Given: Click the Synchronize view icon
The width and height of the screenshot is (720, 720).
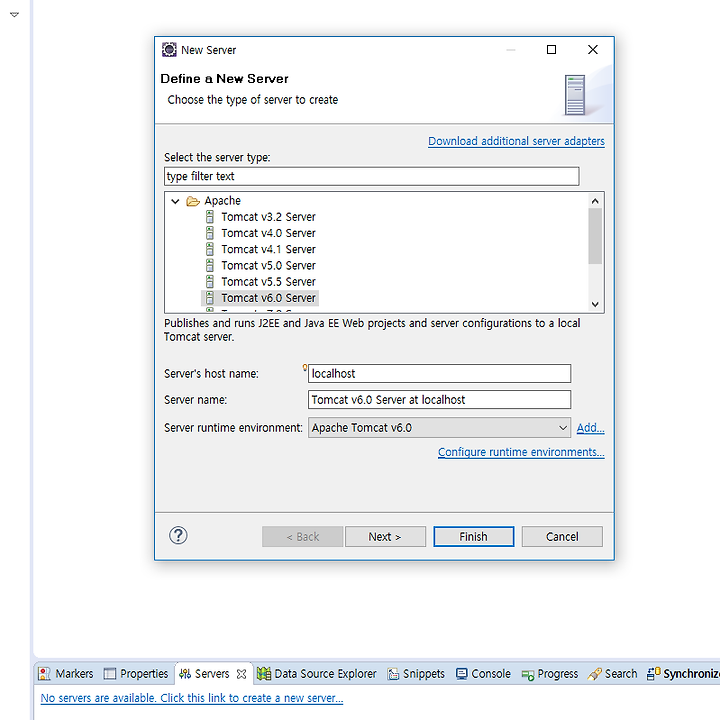Looking at the screenshot, I should (653, 673).
